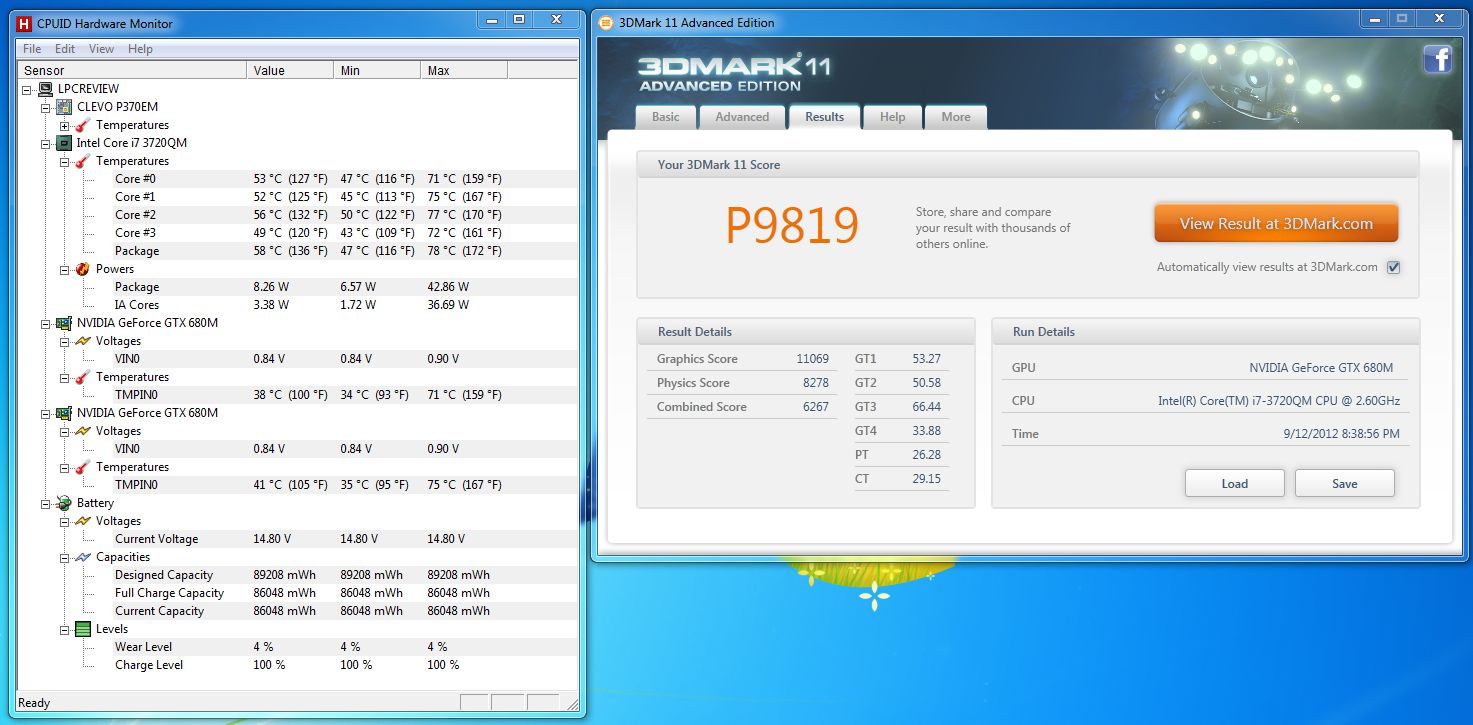This screenshot has height=725, width=1473.
Task: Click the Voltages icon under Battery
Action: click(83, 521)
